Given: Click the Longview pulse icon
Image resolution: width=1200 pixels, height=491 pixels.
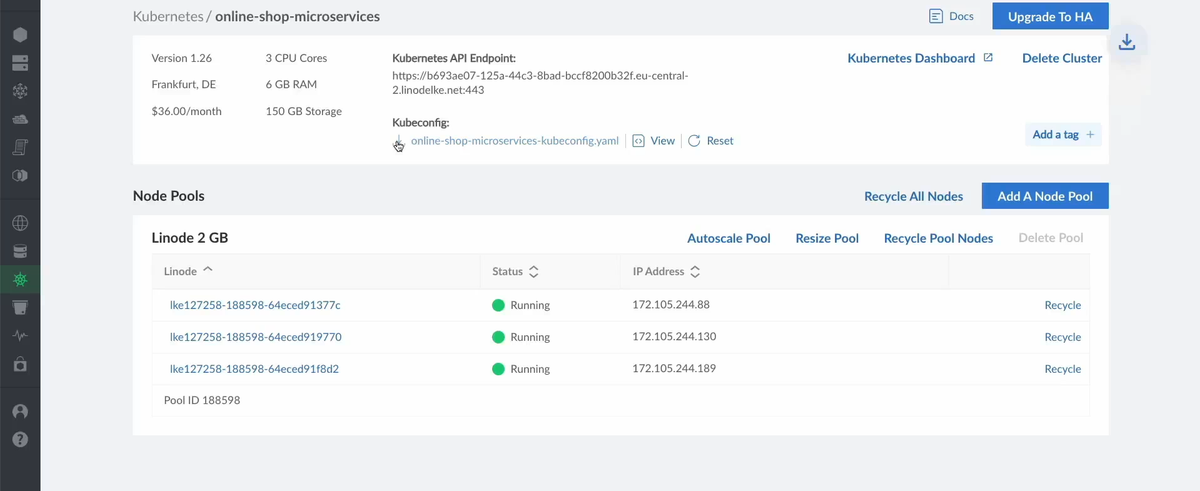Looking at the screenshot, I should tap(20, 336).
